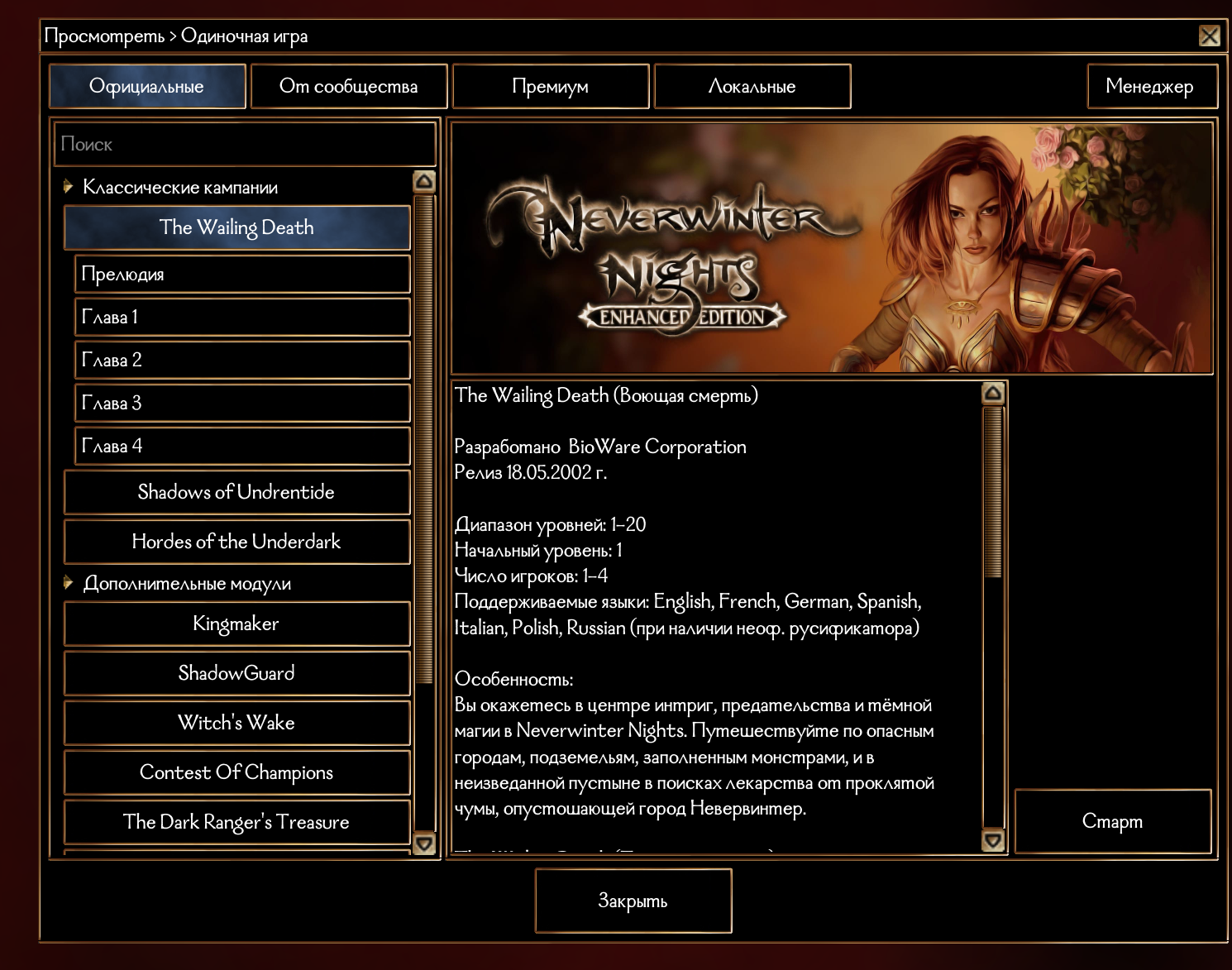The image size is (1232, 970).
Task: Click 'The Wailing Death (Воющая смерть)' title
Action: [606, 395]
